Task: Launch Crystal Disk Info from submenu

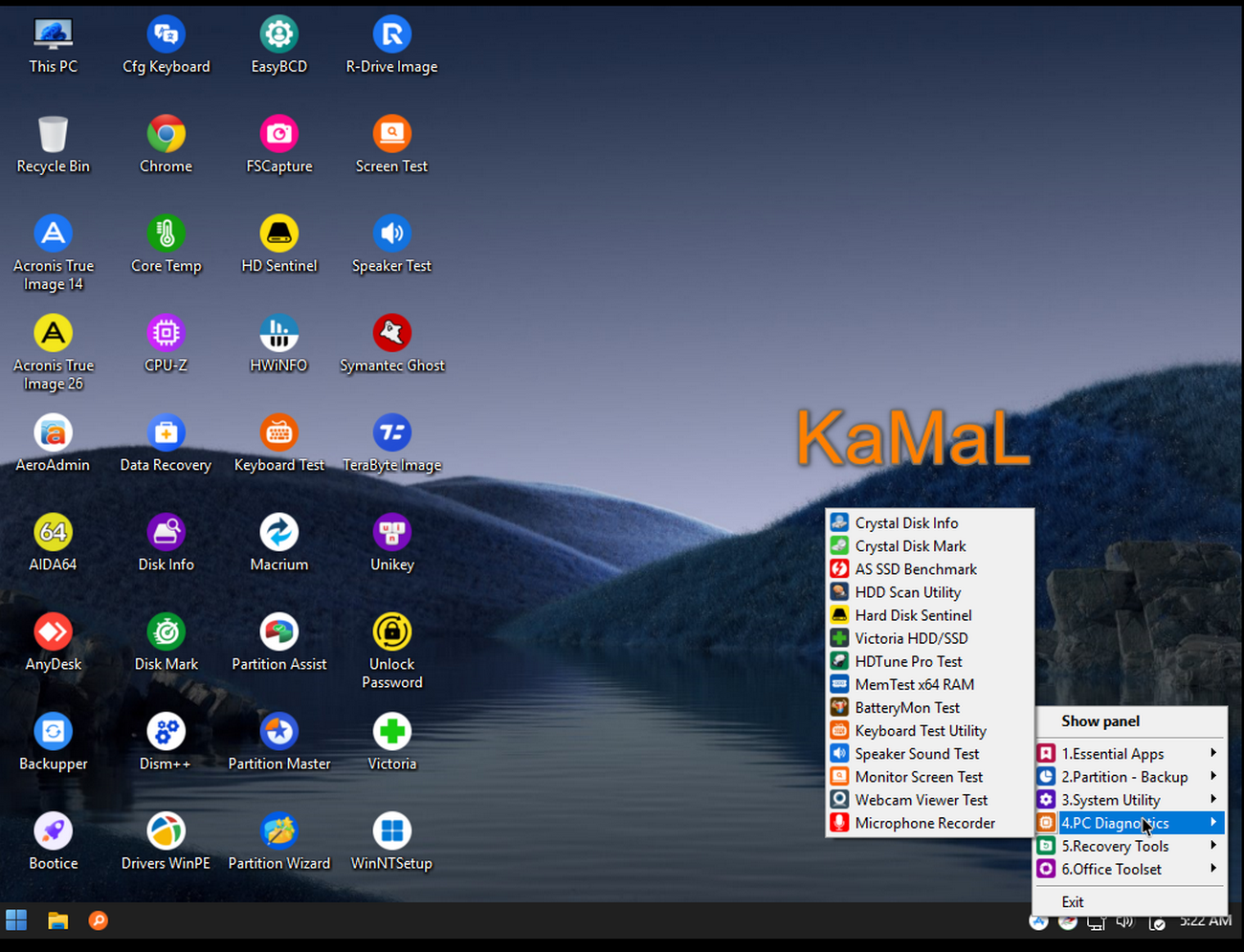Action: 930,523
